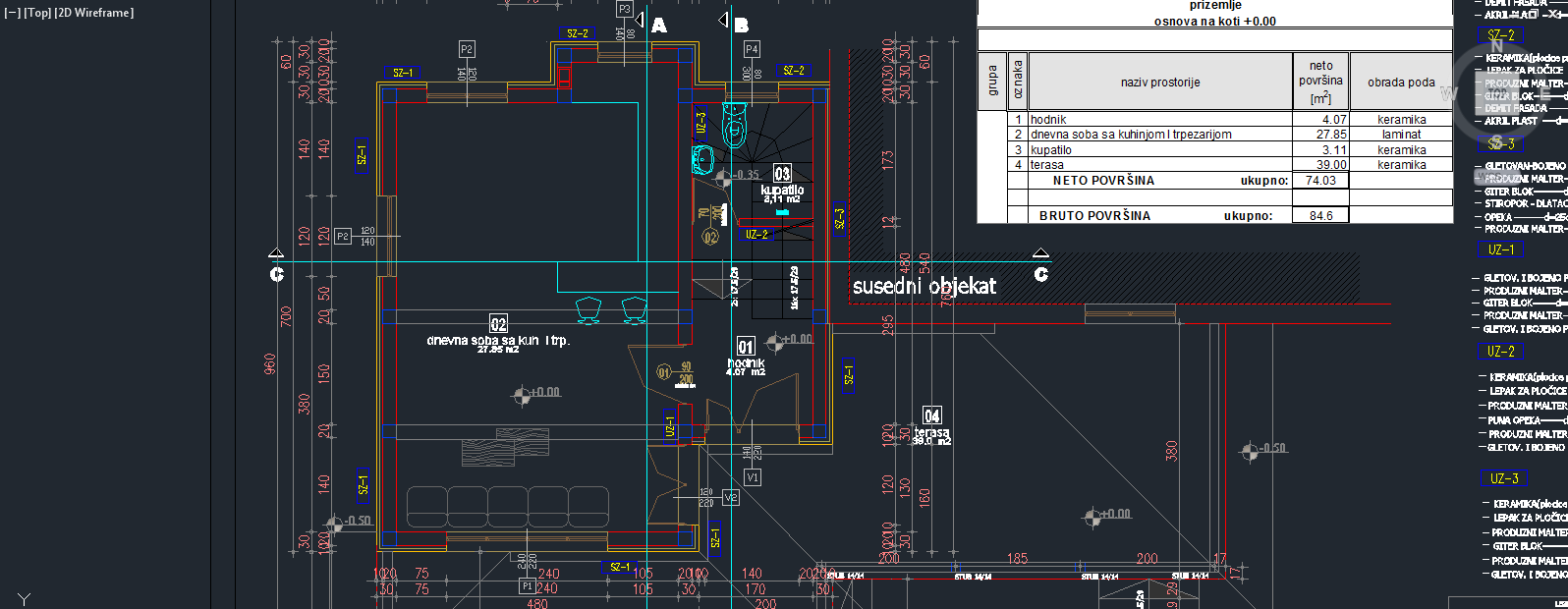
Task: Select the window tag P2 at top
Action: 467,49
